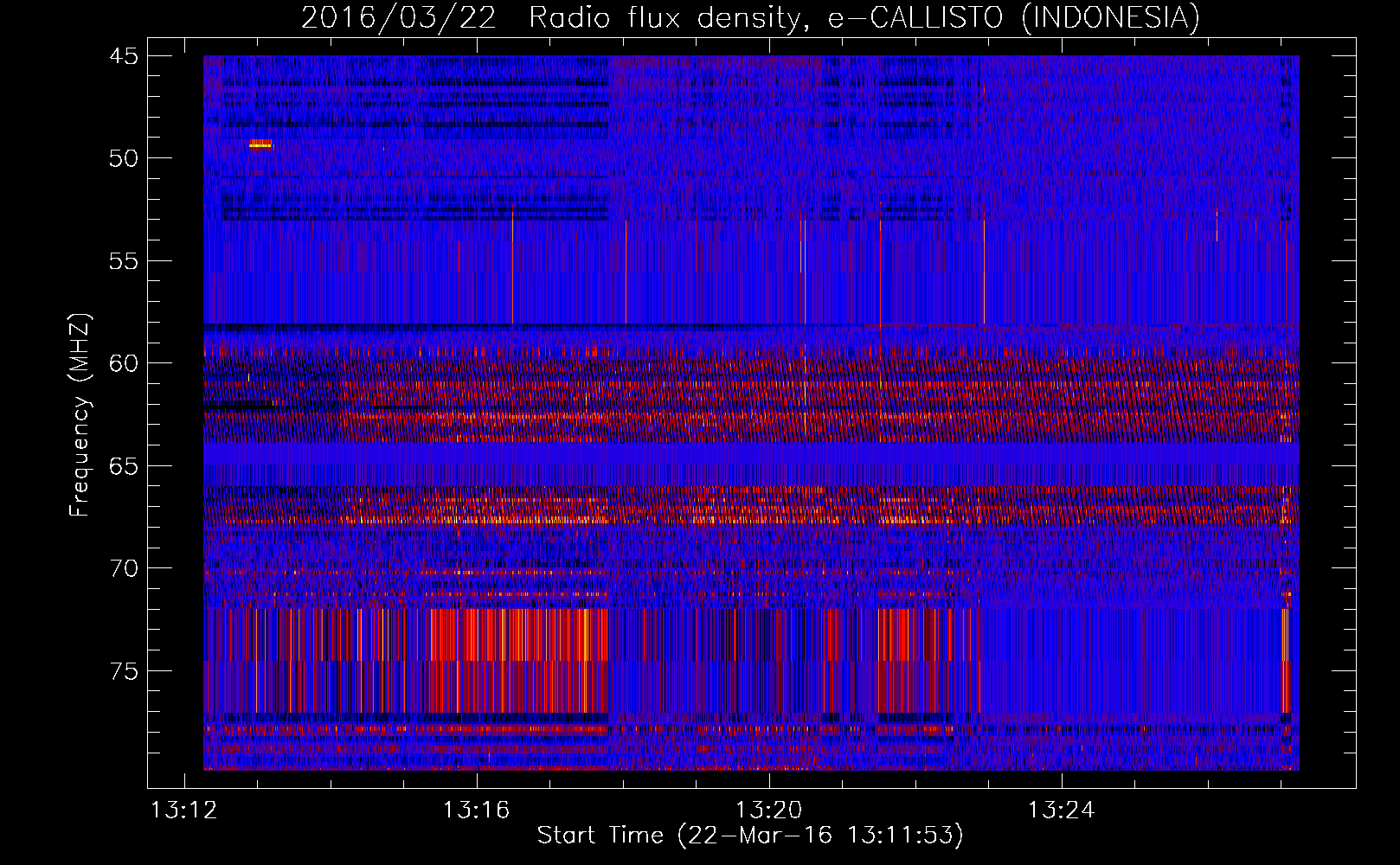Click the 13:12 time tick label
This screenshot has height=865, width=1400.
(184, 811)
